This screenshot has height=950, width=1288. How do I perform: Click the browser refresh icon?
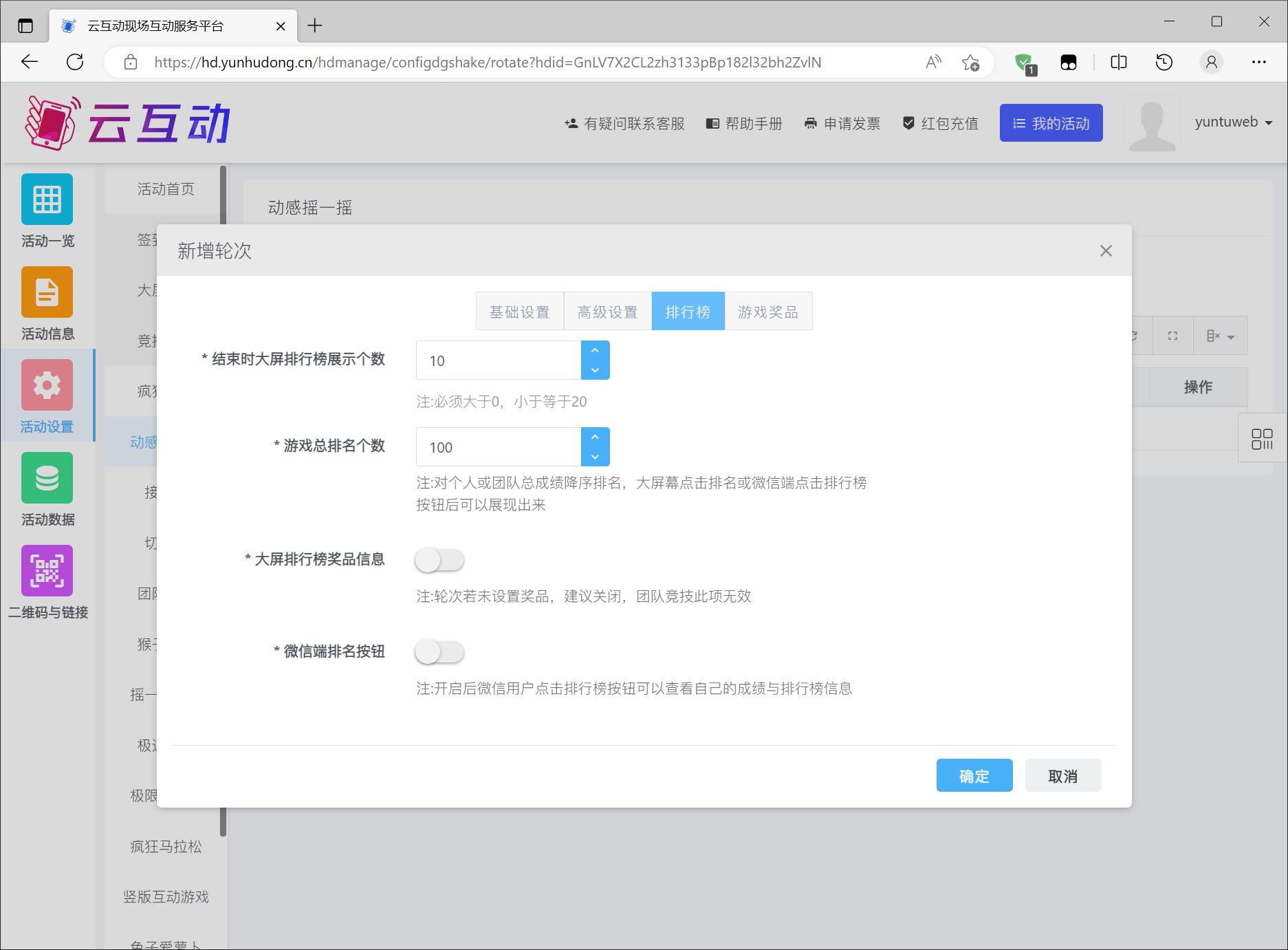pos(75,62)
